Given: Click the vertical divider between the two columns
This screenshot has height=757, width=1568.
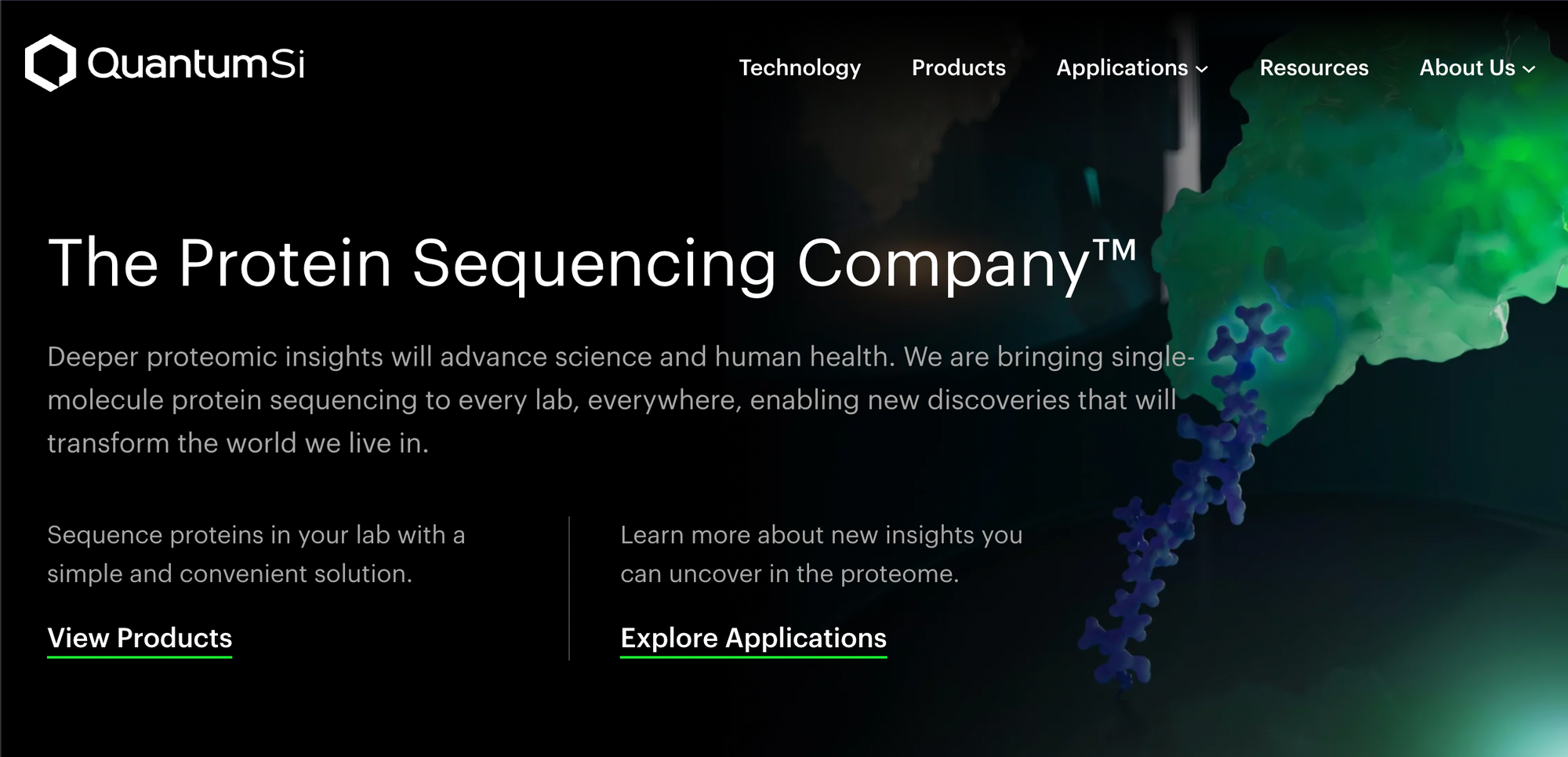Looking at the screenshot, I should coord(569,588).
